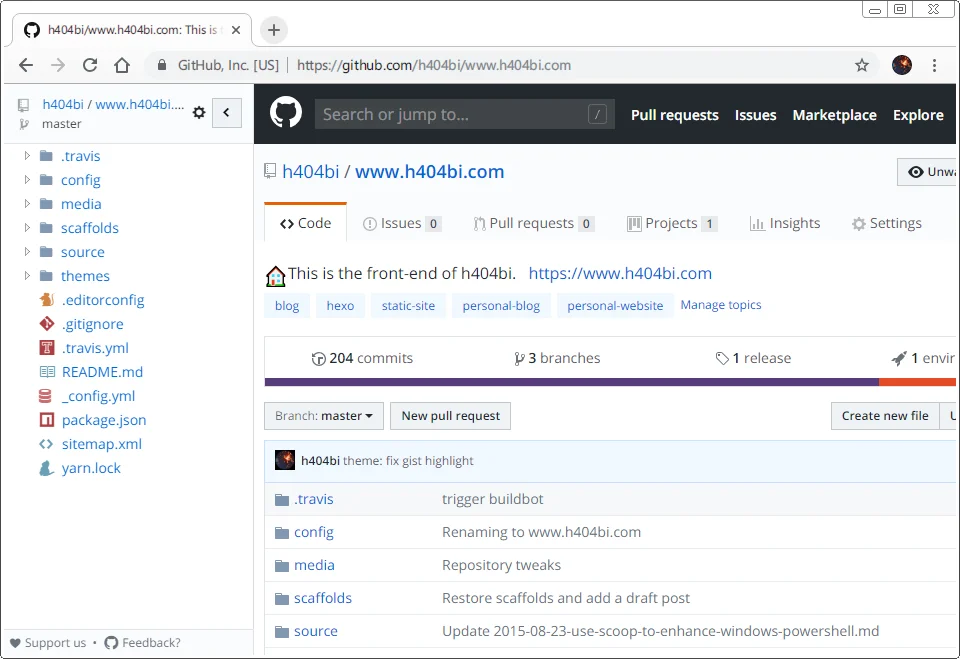The image size is (960, 659).
Task: Open the Branch: master dropdown
Action: (324, 416)
